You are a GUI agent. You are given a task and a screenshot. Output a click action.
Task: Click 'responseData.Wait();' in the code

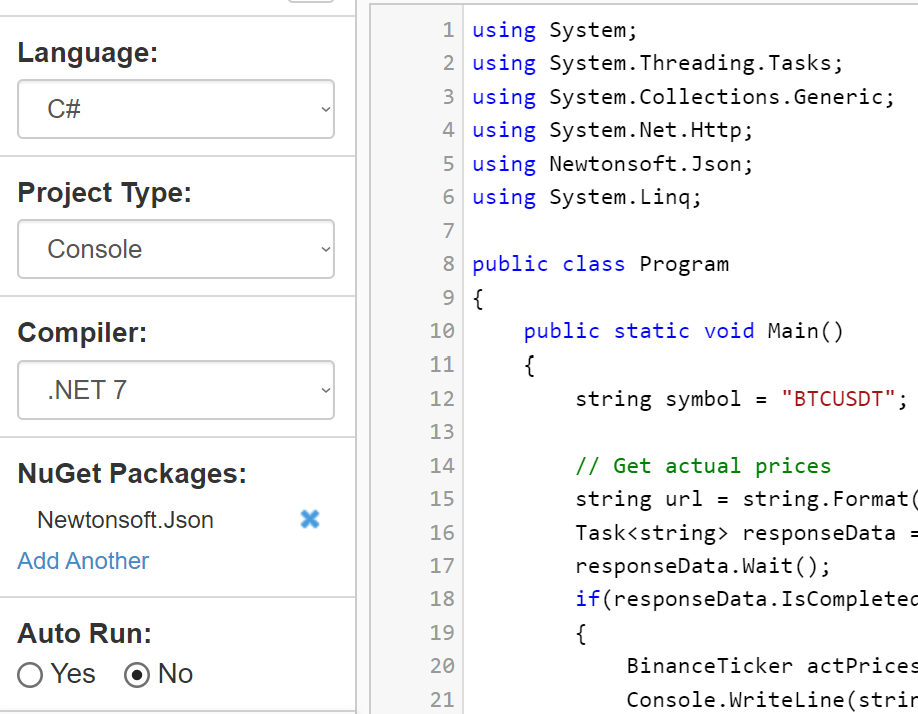tap(703, 566)
